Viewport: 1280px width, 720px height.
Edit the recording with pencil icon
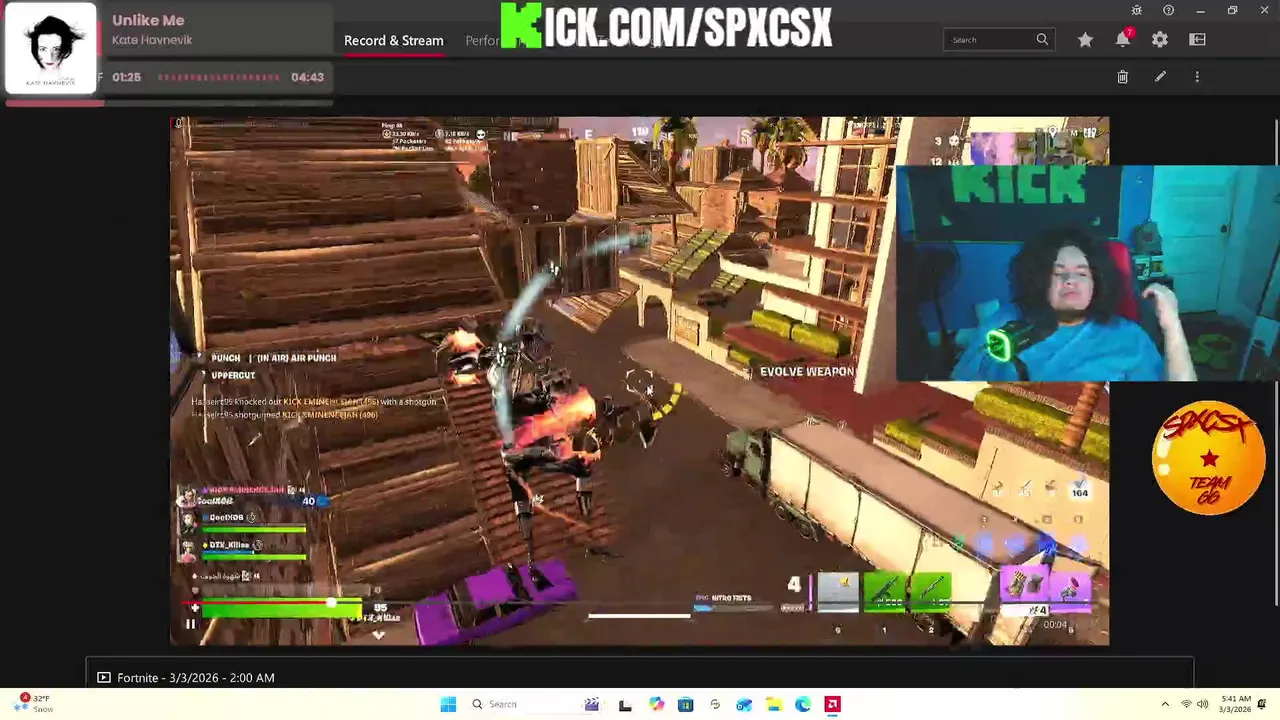pyautogui.click(x=1160, y=77)
